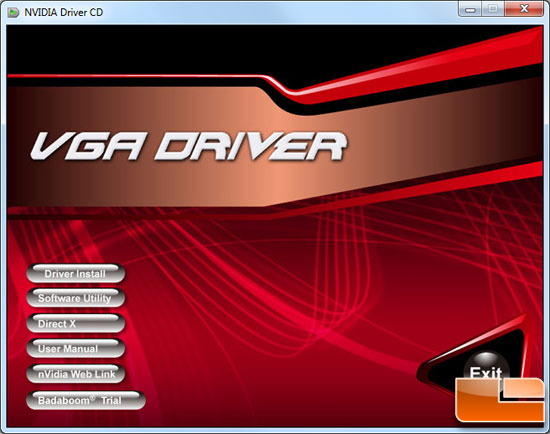Click the Driver Install button
The height and width of the screenshot is (434, 550).
[x=75, y=274]
